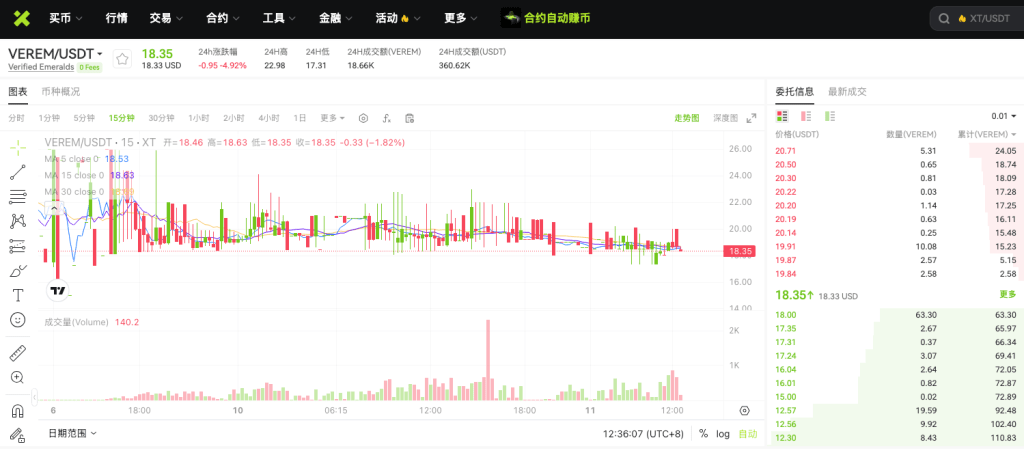Expand the 买币 menu
The image size is (1024, 453).
[65, 18]
